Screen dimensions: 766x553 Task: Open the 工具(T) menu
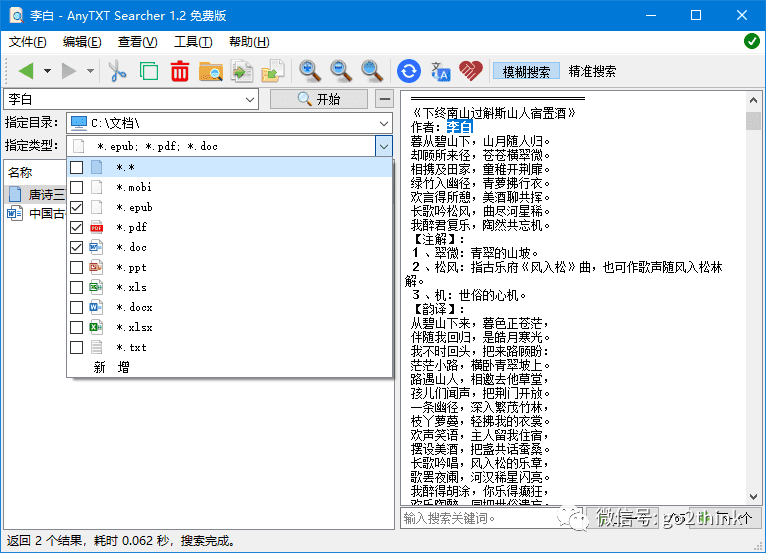click(193, 42)
